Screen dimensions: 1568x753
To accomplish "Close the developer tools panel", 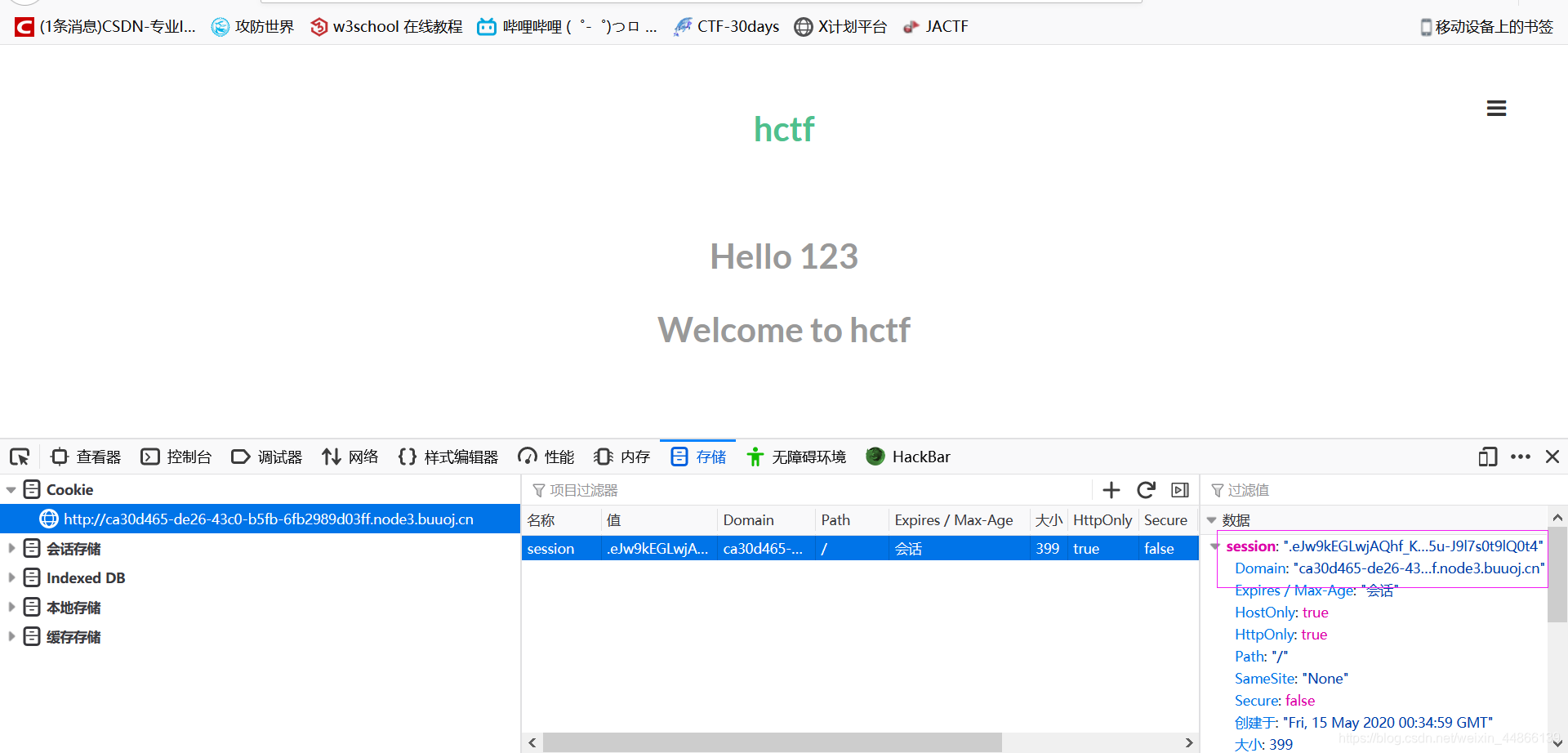I will (1552, 457).
